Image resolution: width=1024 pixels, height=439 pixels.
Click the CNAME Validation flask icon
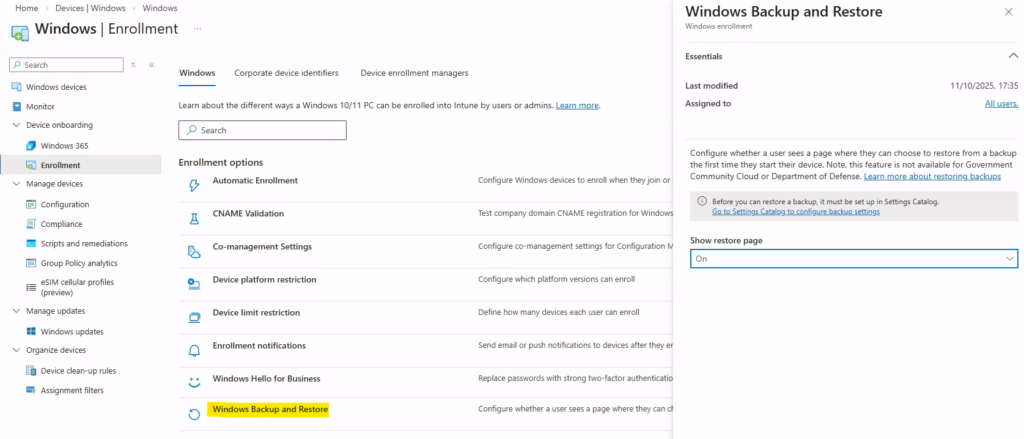(193, 217)
